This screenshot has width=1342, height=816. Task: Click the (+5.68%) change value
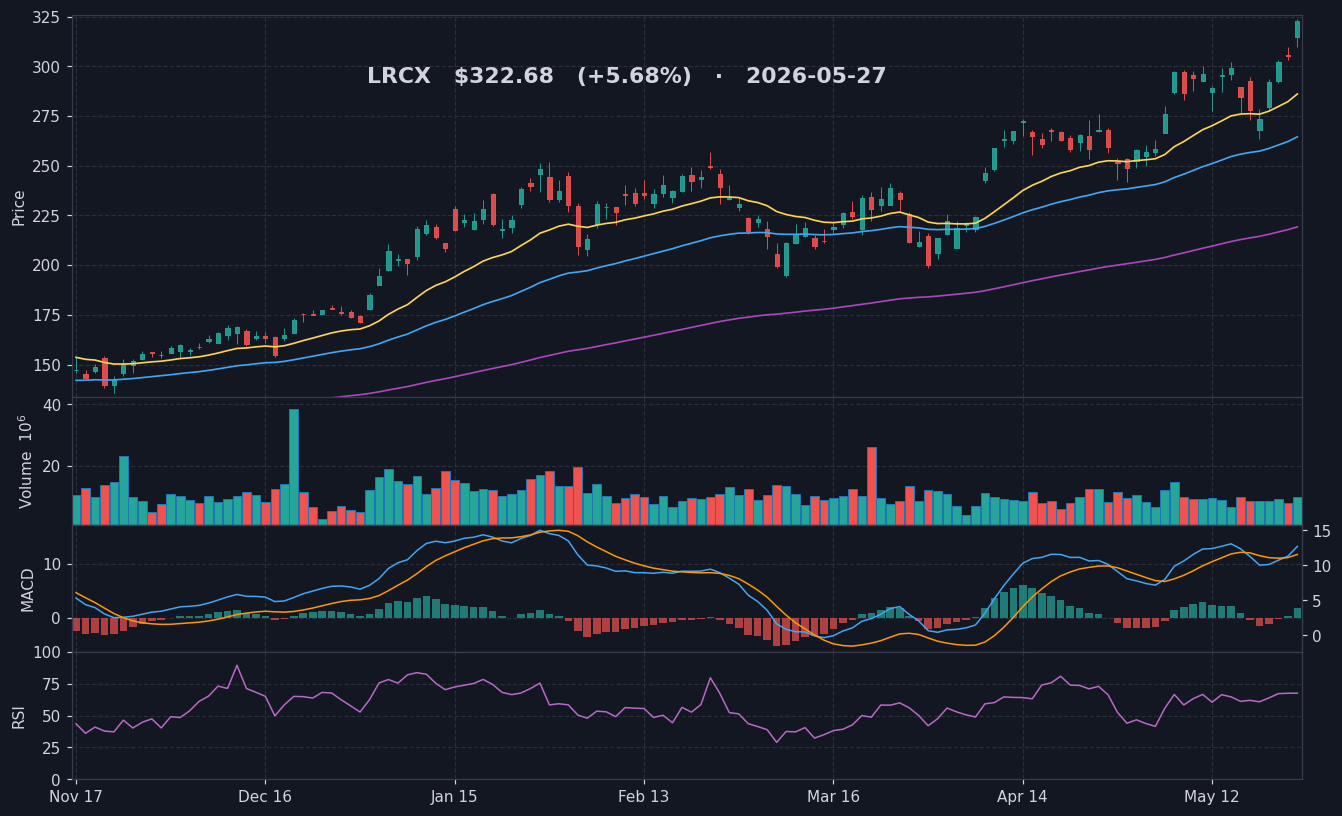634,77
